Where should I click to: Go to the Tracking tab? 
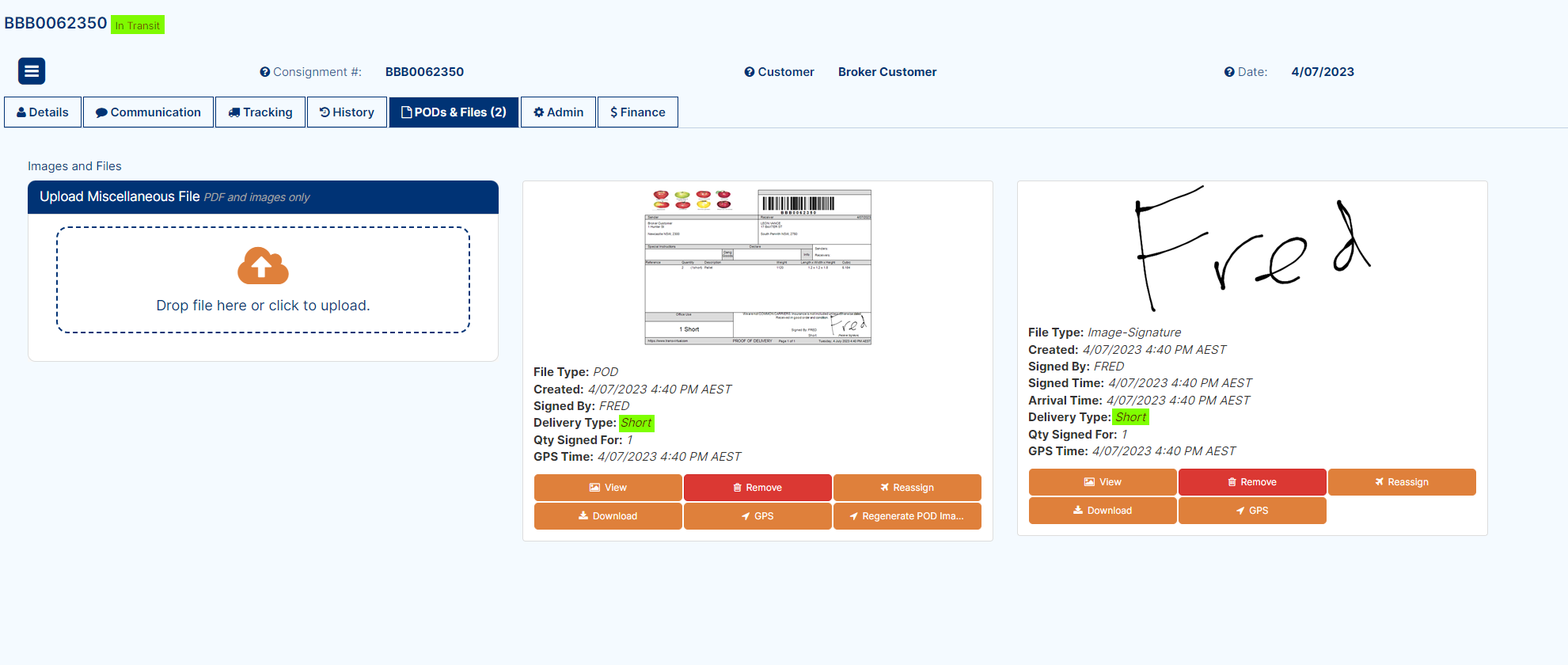point(260,112)
